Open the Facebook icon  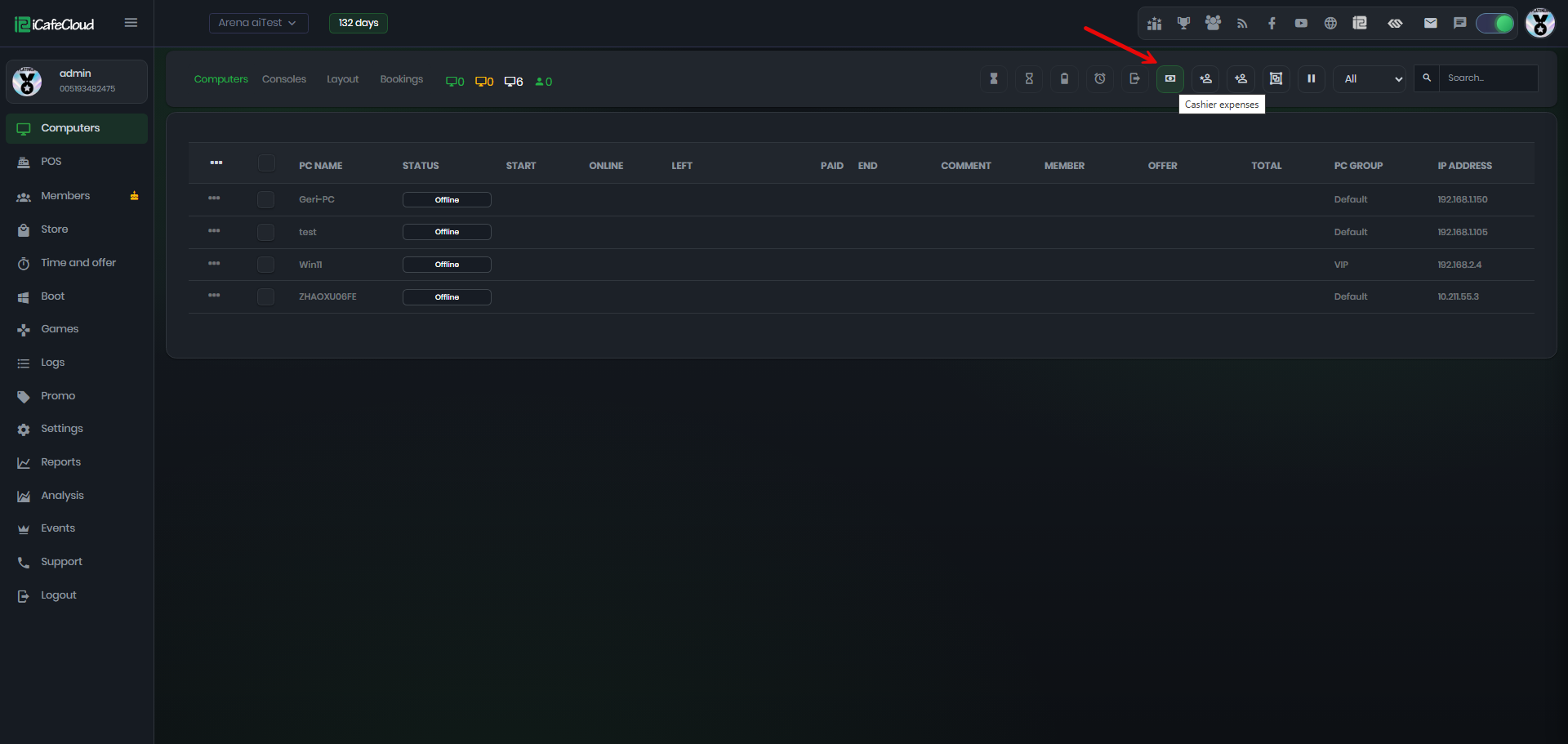pyautogui.click(x=1272, y=23)
